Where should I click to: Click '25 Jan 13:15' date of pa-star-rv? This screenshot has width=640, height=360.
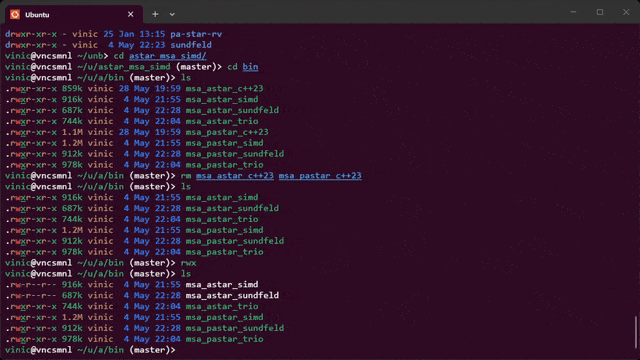coord(134,34)
